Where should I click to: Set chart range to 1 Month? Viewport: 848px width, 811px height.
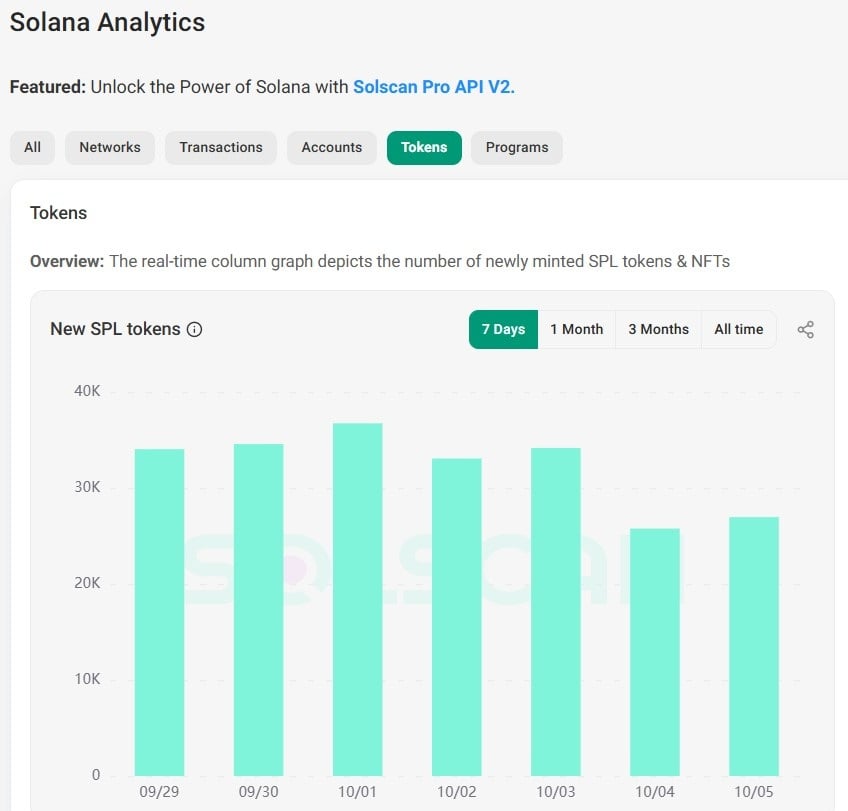click(576, 330)
